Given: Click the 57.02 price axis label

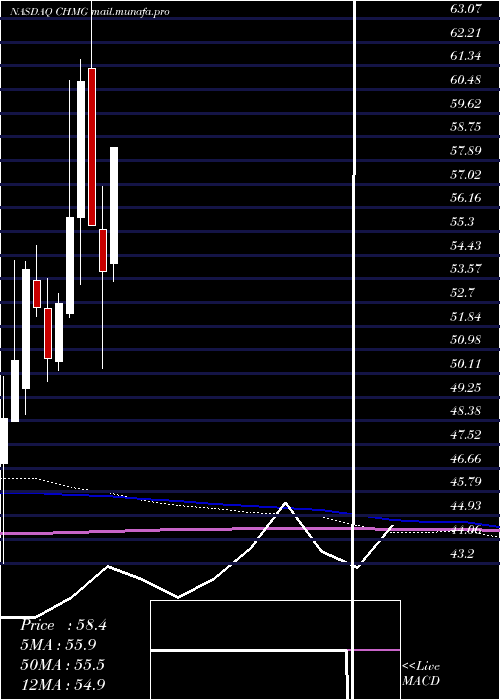Looking at the screenshot, I should [466, 175].
